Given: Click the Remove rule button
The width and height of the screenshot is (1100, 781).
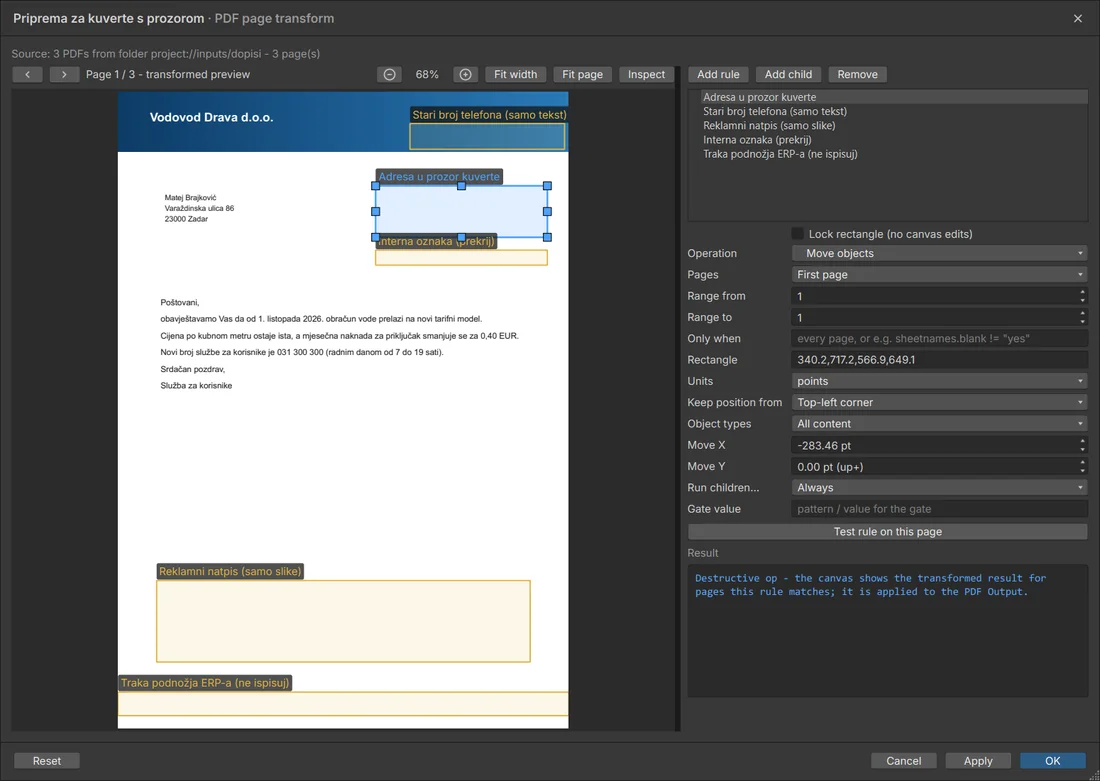Looking at the screenshot, I should pos(857,74).
